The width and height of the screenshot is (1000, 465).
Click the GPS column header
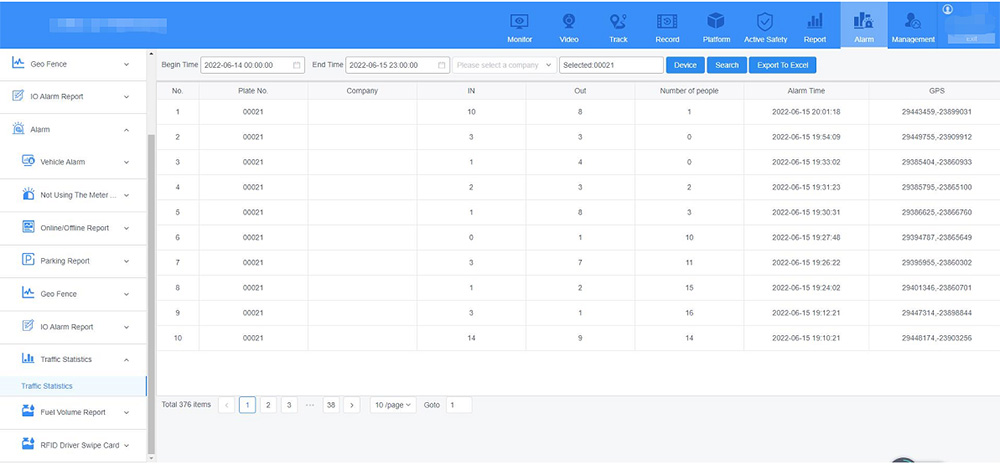coord(936,91)
